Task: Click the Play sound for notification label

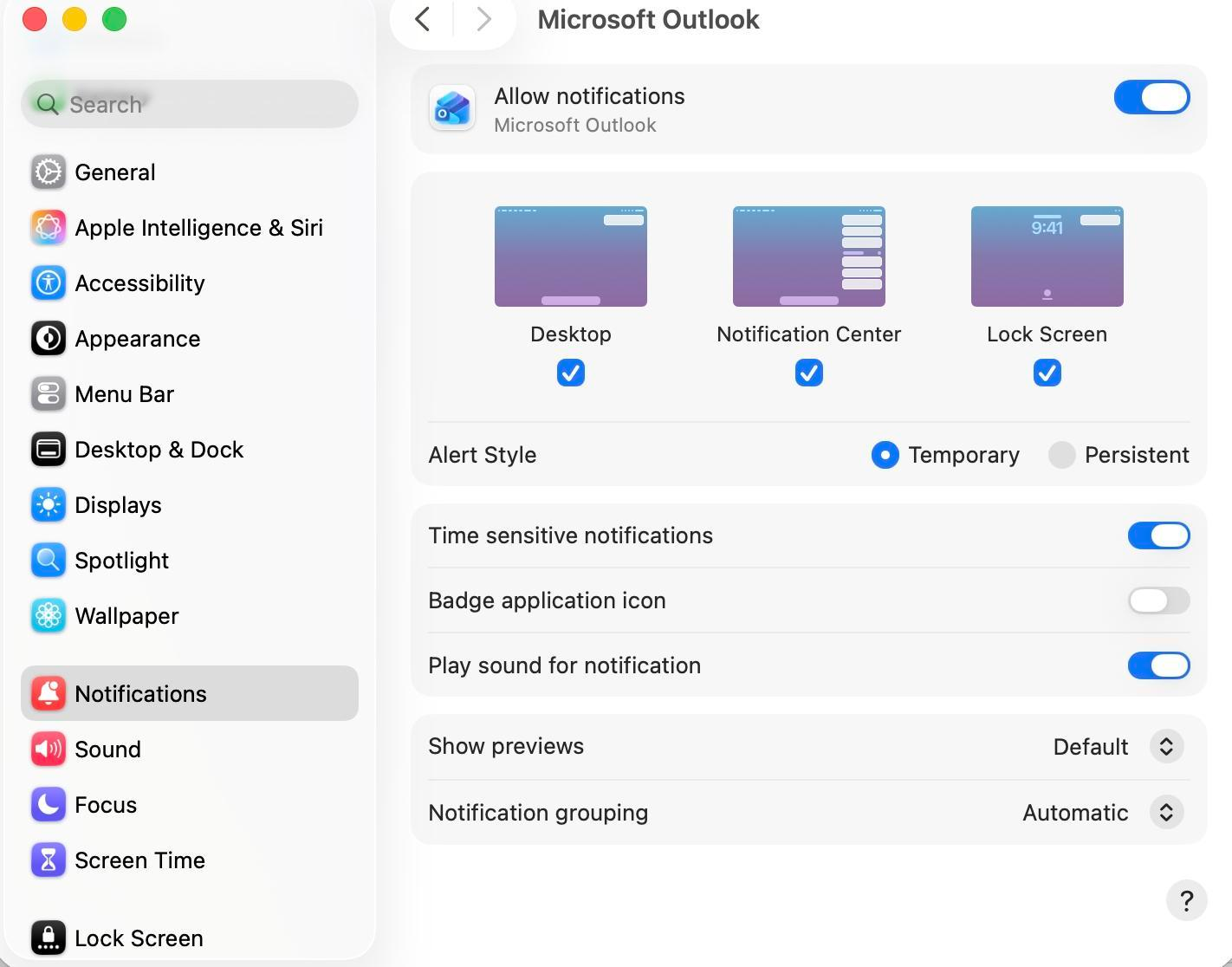Action: coord(565,665)
